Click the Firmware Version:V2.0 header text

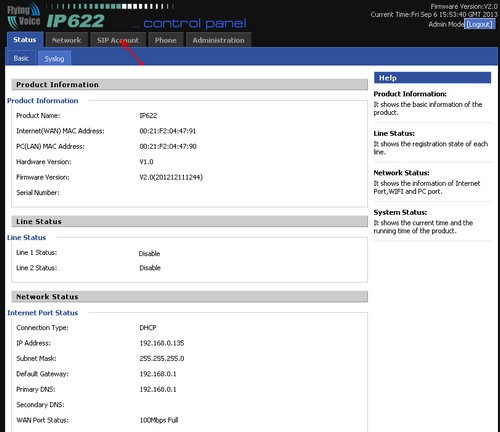[464, 6]
